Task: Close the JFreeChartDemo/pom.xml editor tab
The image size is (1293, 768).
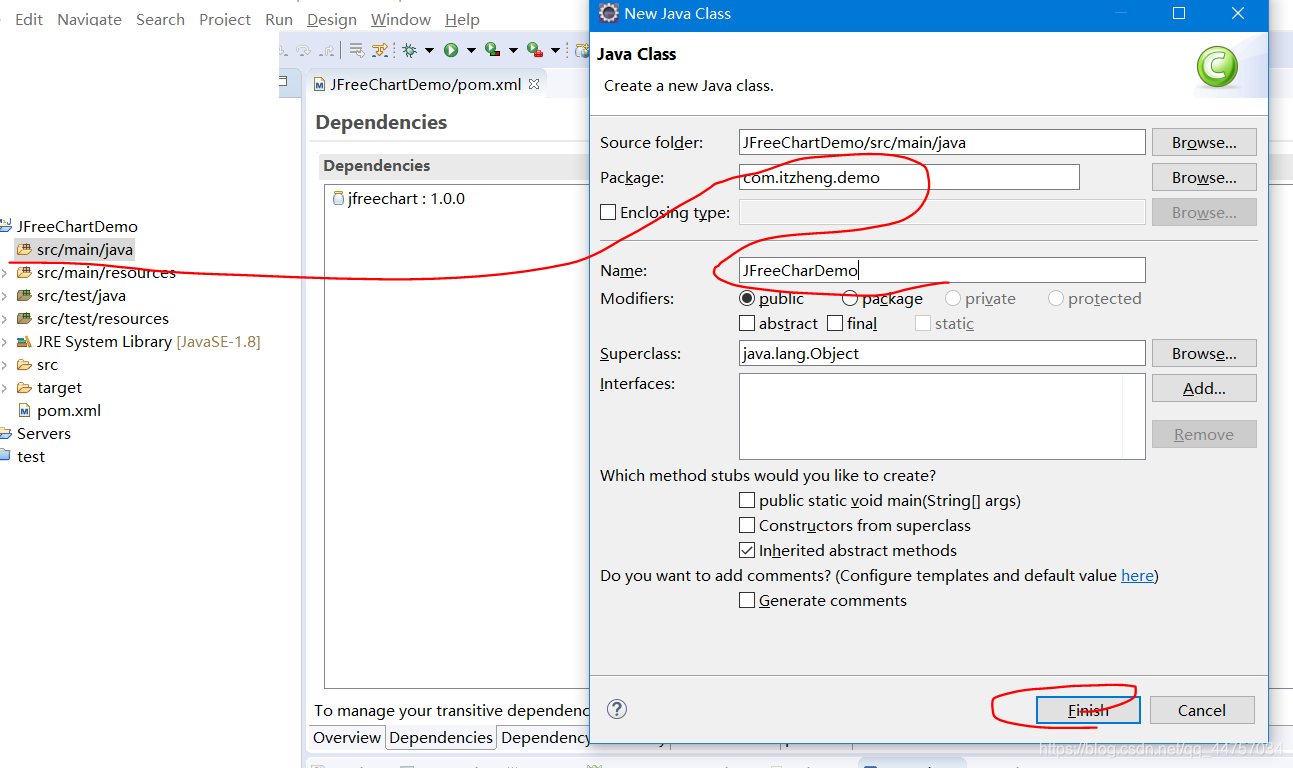Action: pyautogui.click(x=534, y=84)
